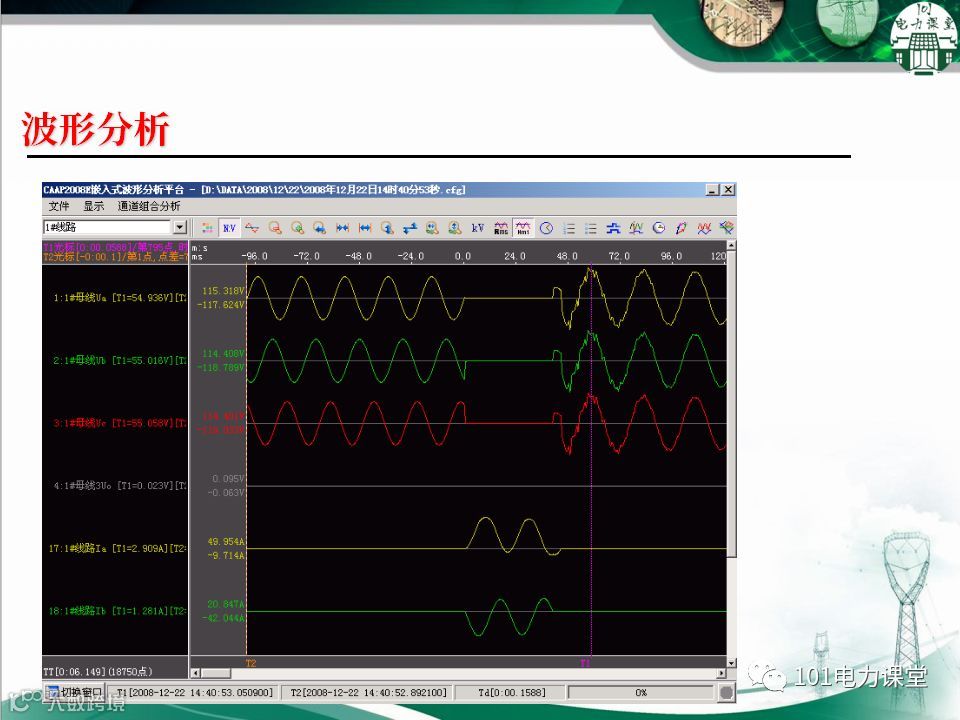Click the harmonic waveform analysis icon
The height and width of the screenshot is (720, 960).
[x=636, y=228]
